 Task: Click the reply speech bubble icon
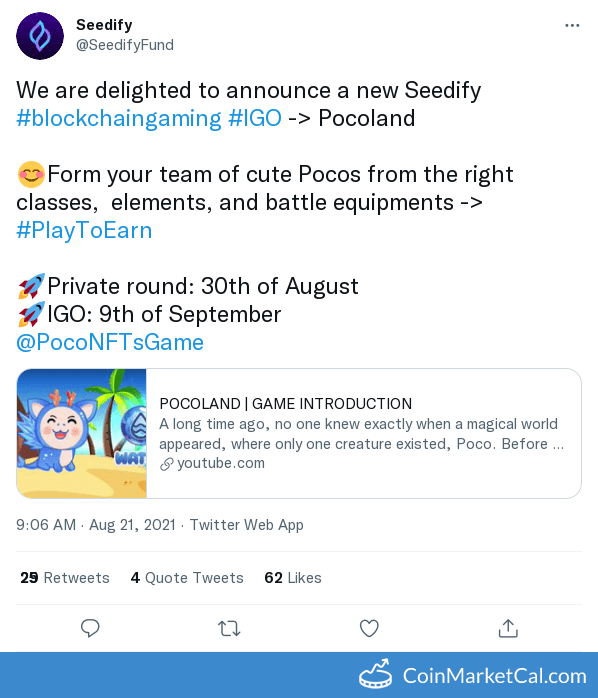tap(90, 628)
